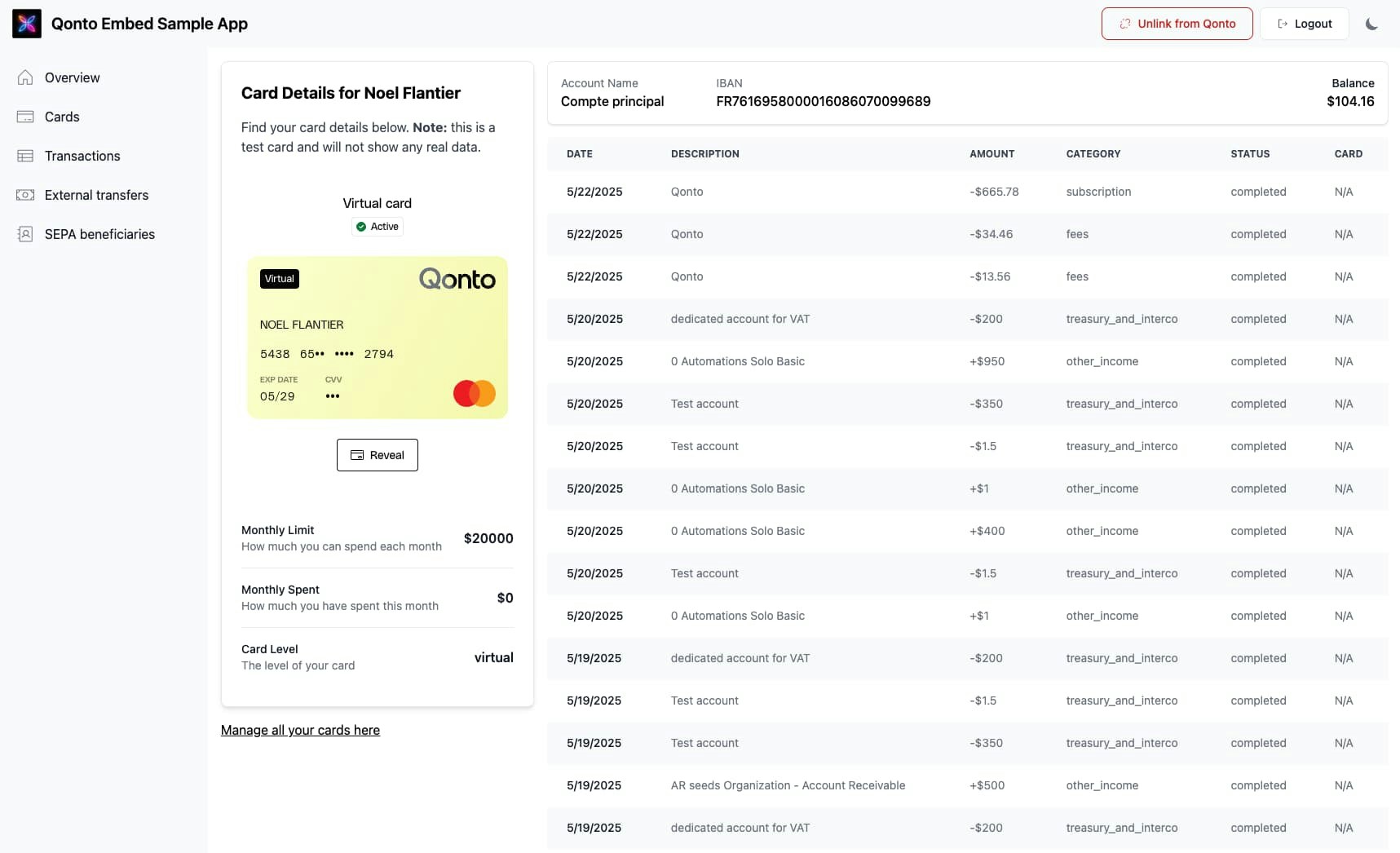Click cardholder name NOEL FLANTIER on card

click(302, 325)
